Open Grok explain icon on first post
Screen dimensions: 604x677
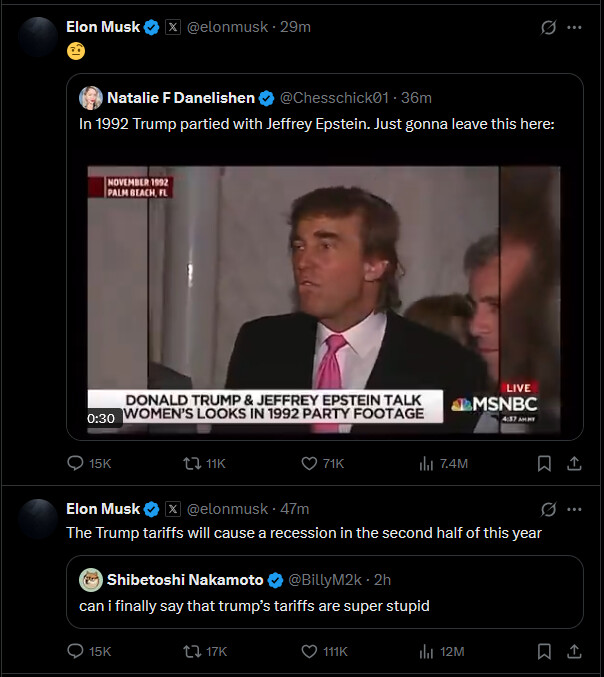coord(548,27)
